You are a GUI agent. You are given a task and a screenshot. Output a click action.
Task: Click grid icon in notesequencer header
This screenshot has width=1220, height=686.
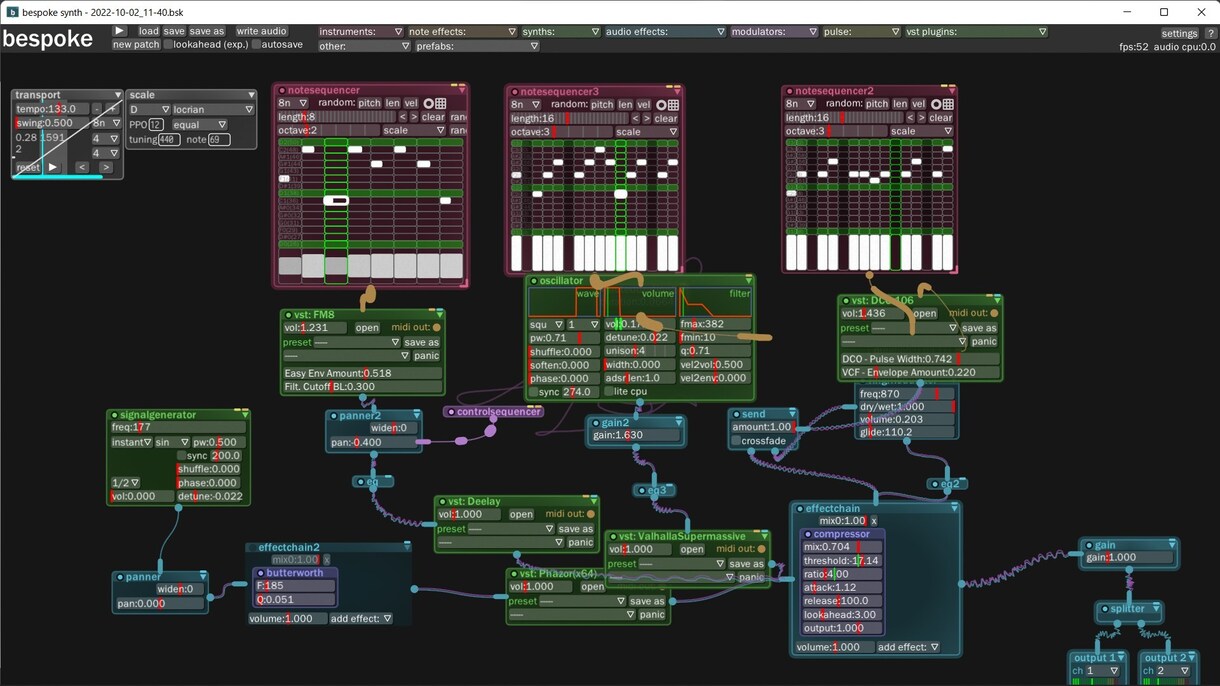441,103
